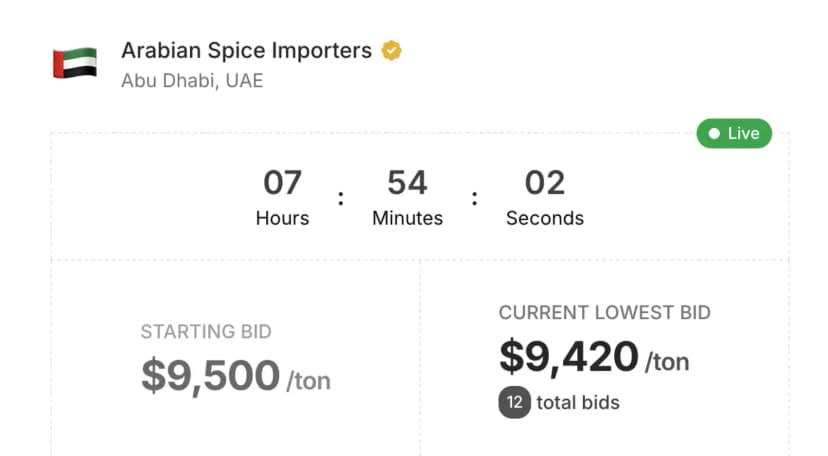828x456 pixels.
Task: Open Arabian Spice Importers company name
Action: [246, 50]
